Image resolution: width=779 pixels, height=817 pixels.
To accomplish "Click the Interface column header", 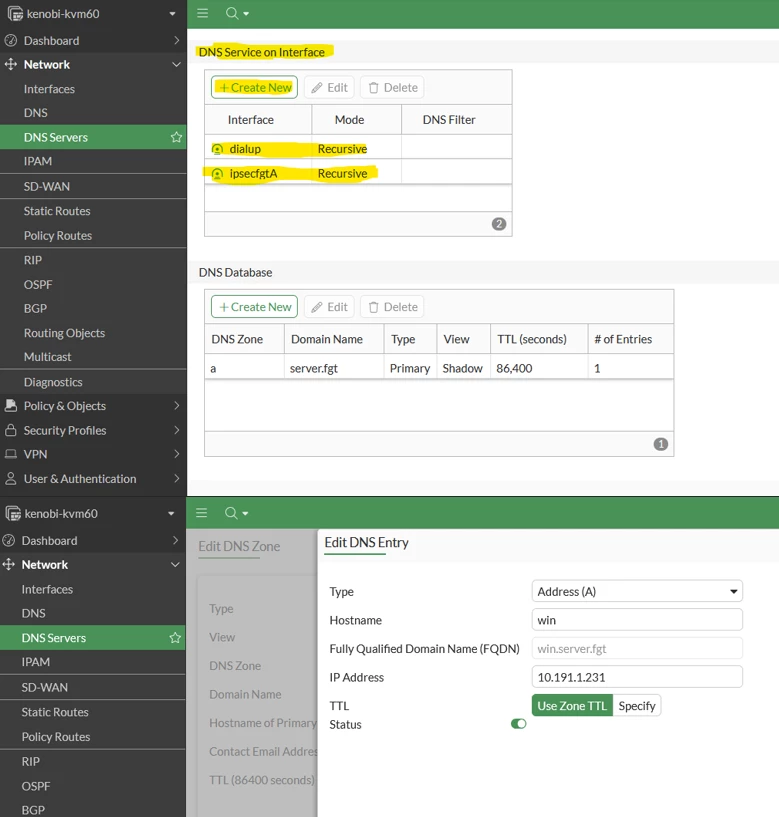I will pyautogui.click(x=258, y=120).
